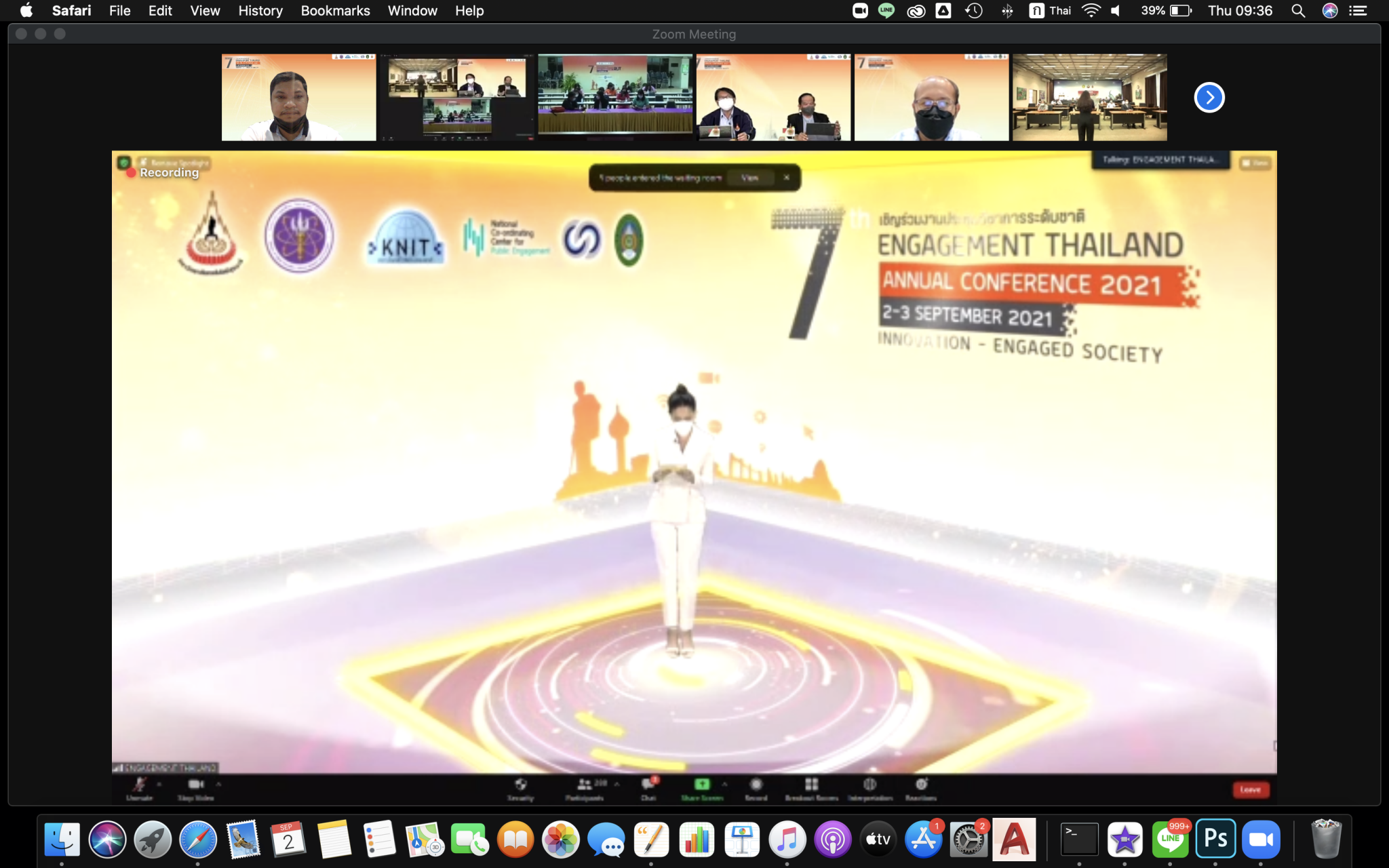Screen dimensions: 1389x868
Task: Open the Zoom app in dock
Action: [x=1261, y=840]
